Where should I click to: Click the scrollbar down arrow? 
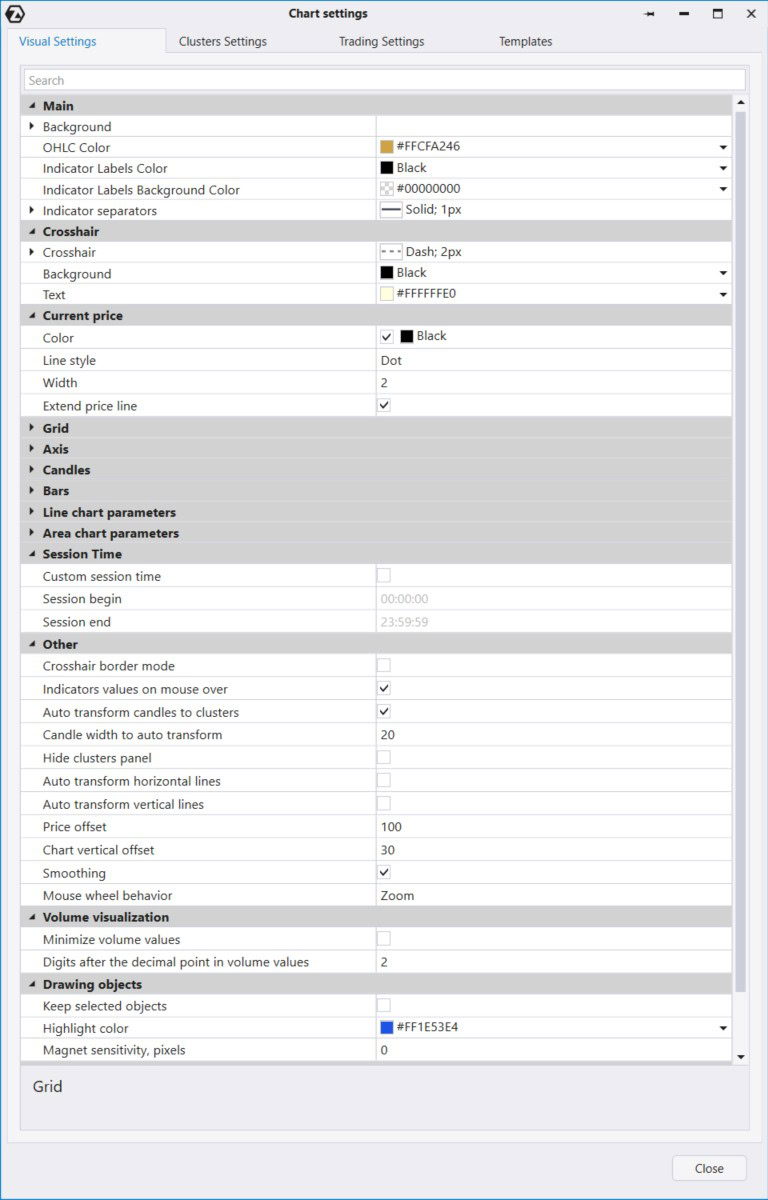(740, 1056)
